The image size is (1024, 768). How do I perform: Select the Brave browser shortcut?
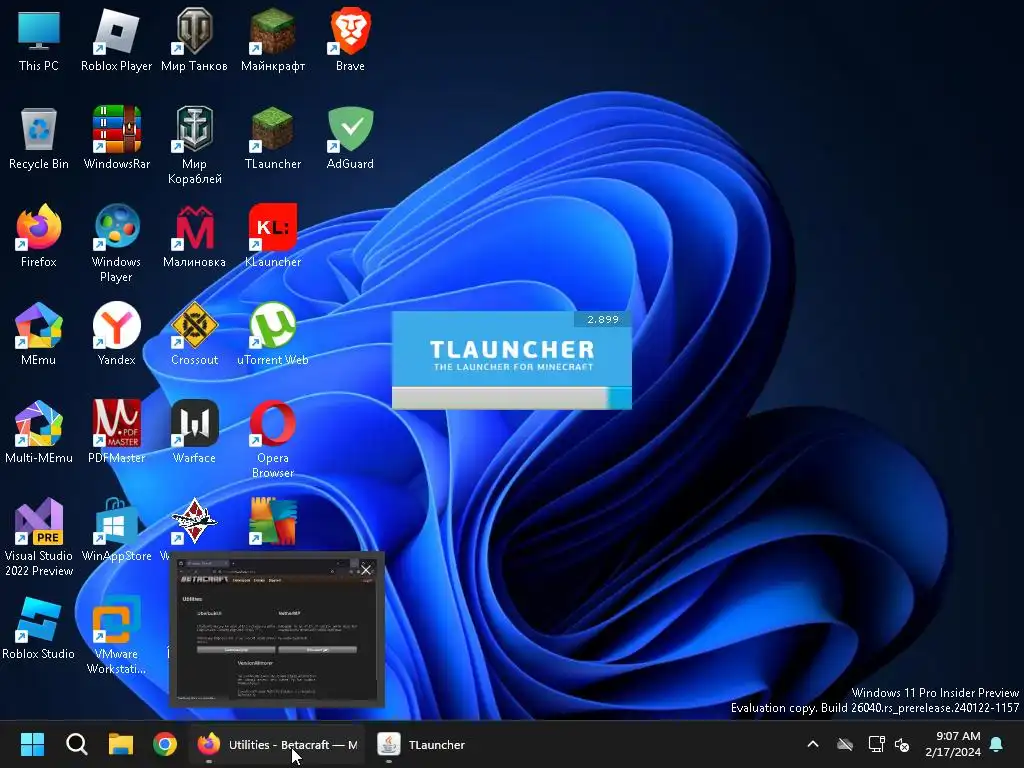[350, 40]
